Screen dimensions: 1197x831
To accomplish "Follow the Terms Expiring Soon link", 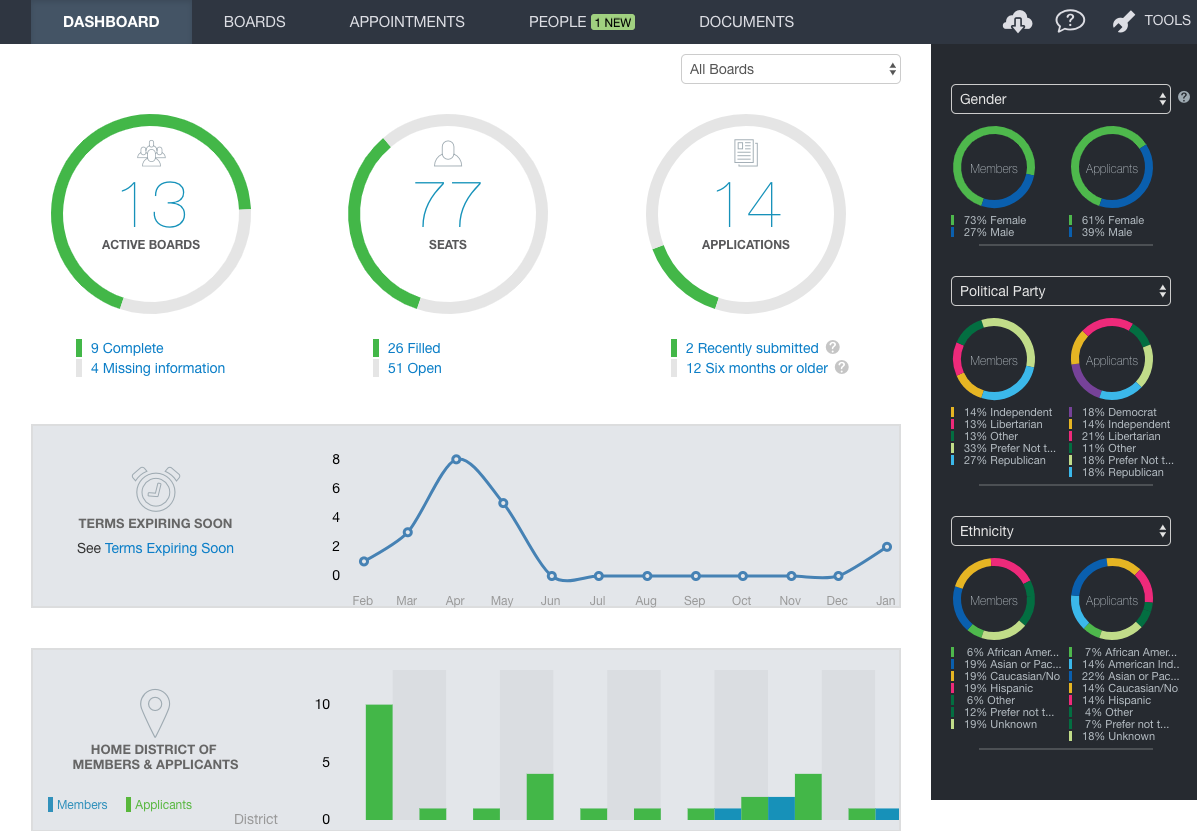I will 169,548.
